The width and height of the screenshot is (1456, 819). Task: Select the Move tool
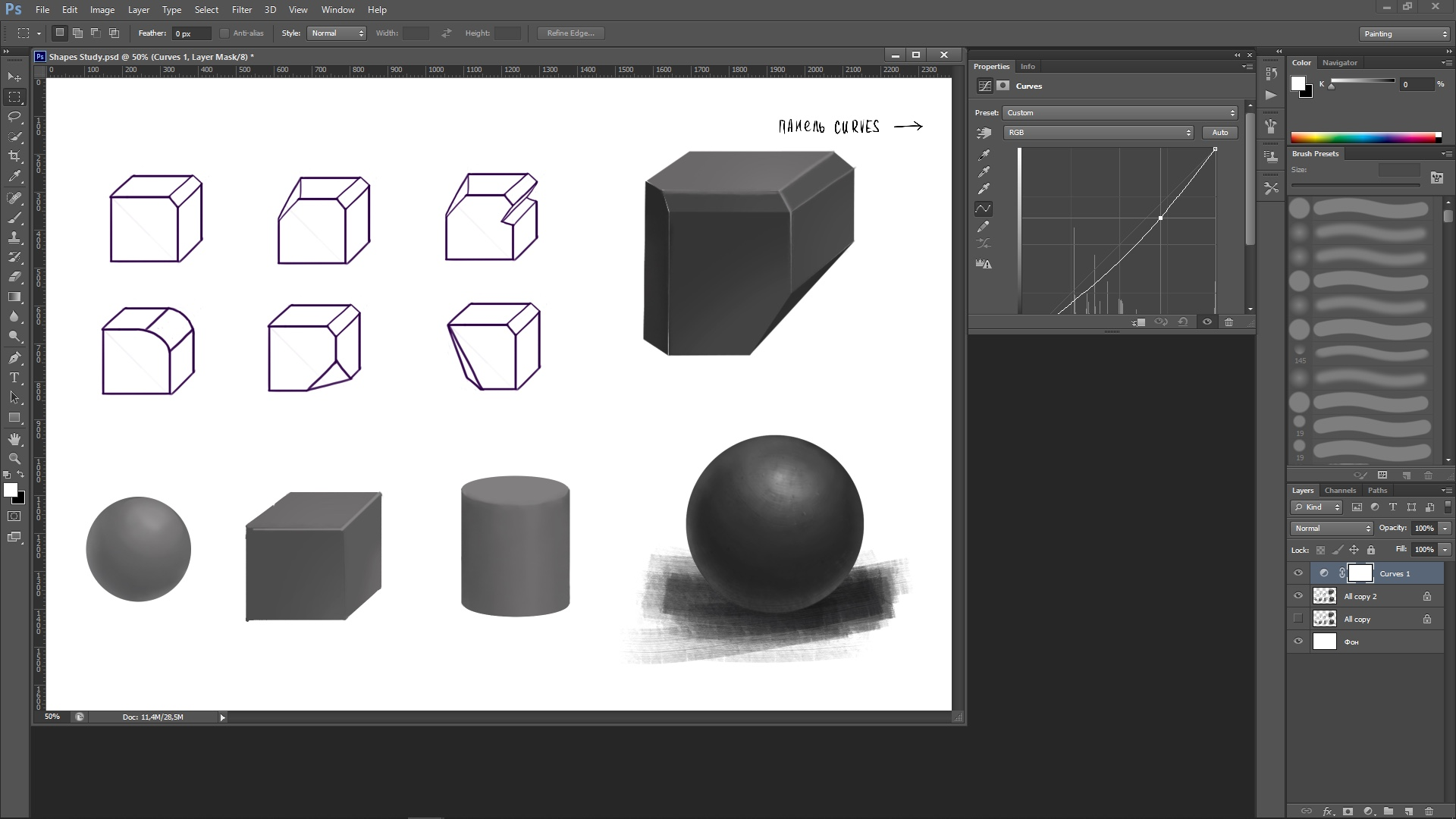pos(14,77)
